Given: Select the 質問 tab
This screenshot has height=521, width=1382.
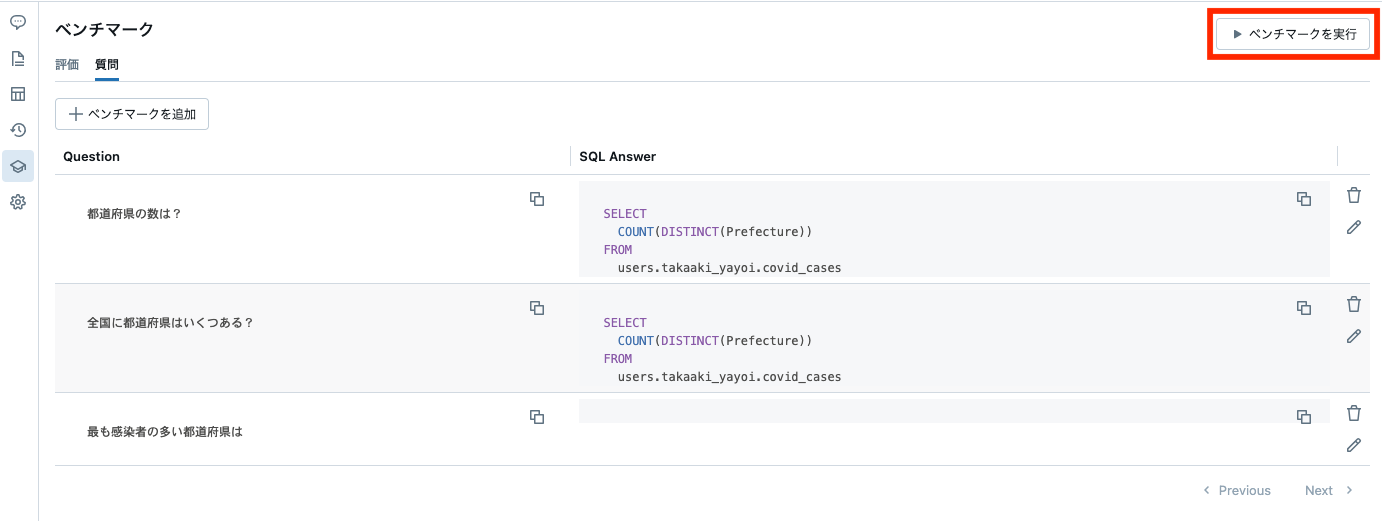Looking at the screenshot, I should (x=107, y=65).
